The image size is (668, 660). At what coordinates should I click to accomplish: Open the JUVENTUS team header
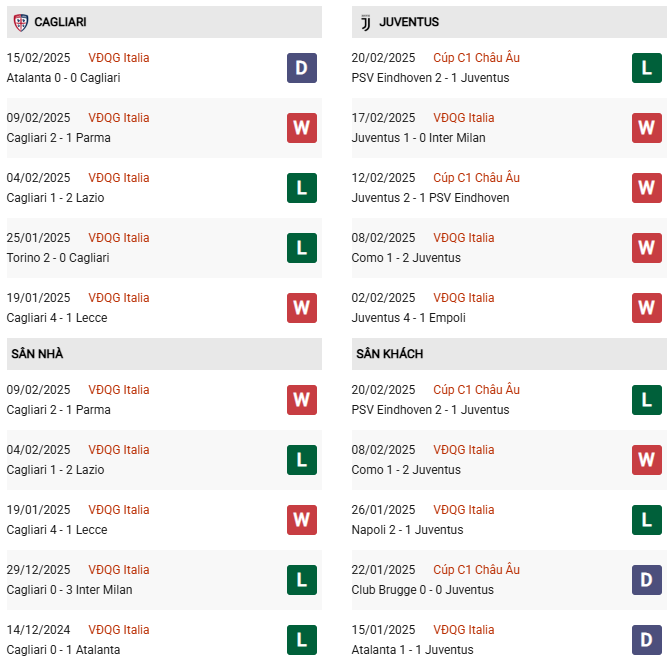408,22
